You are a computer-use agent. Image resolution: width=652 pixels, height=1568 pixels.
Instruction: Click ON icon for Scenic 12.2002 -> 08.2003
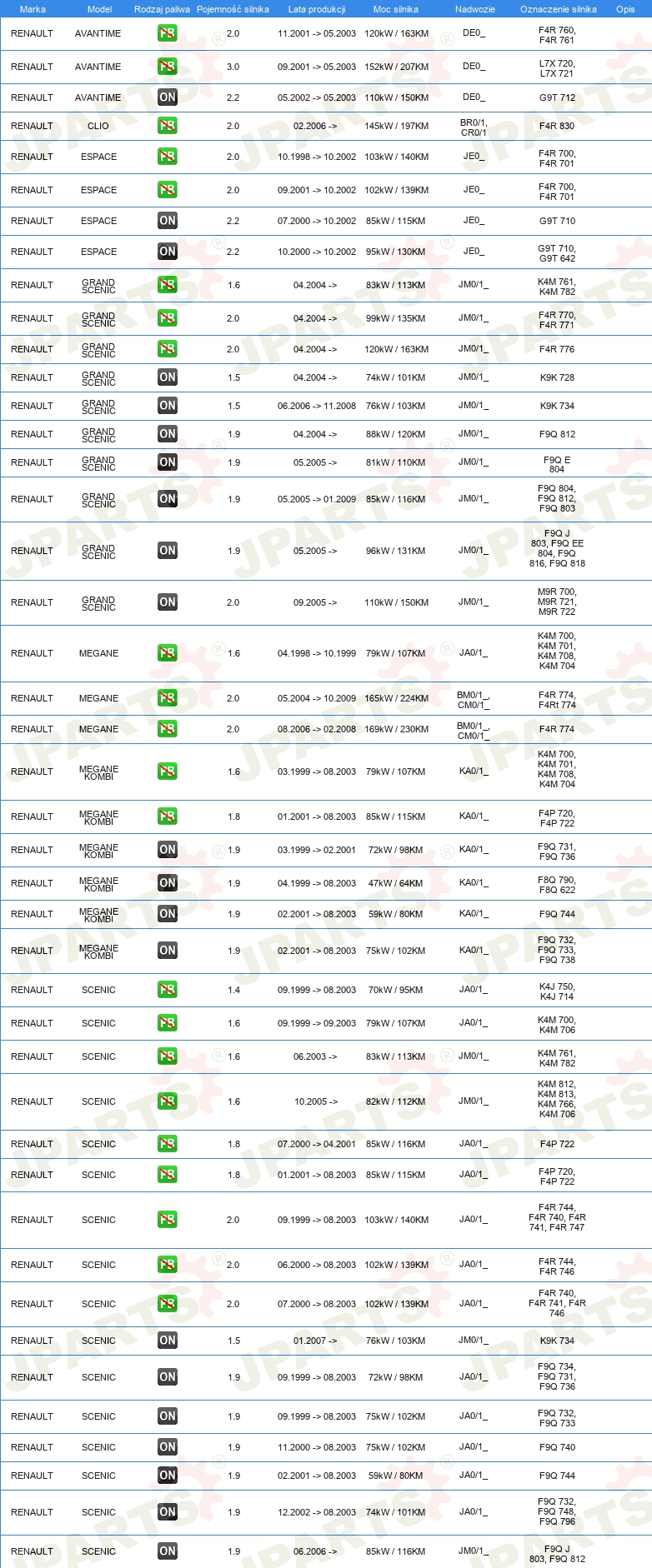point(168,1512)
